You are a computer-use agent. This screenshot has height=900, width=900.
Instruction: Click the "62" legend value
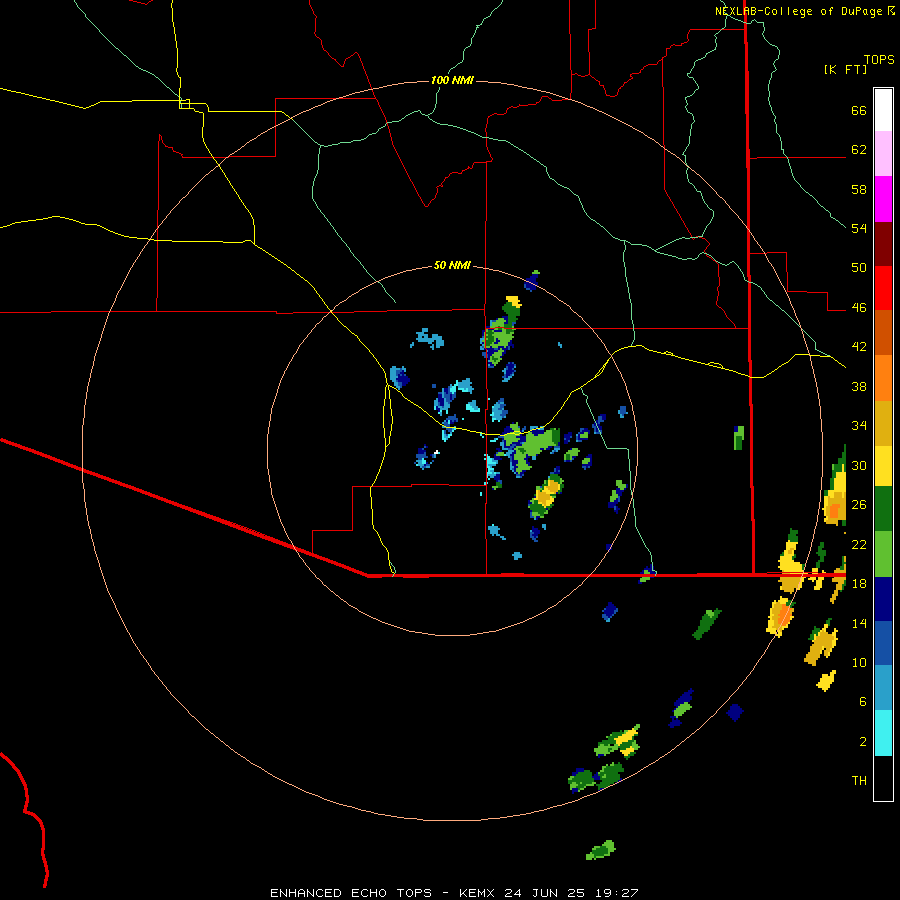click(x=859, y=150)
